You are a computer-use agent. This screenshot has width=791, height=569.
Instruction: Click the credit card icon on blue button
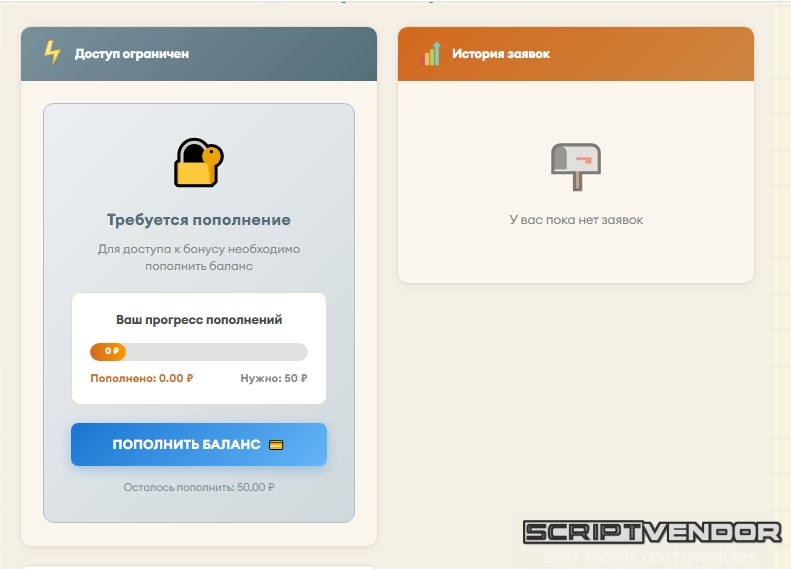click(x=276, y=445)
